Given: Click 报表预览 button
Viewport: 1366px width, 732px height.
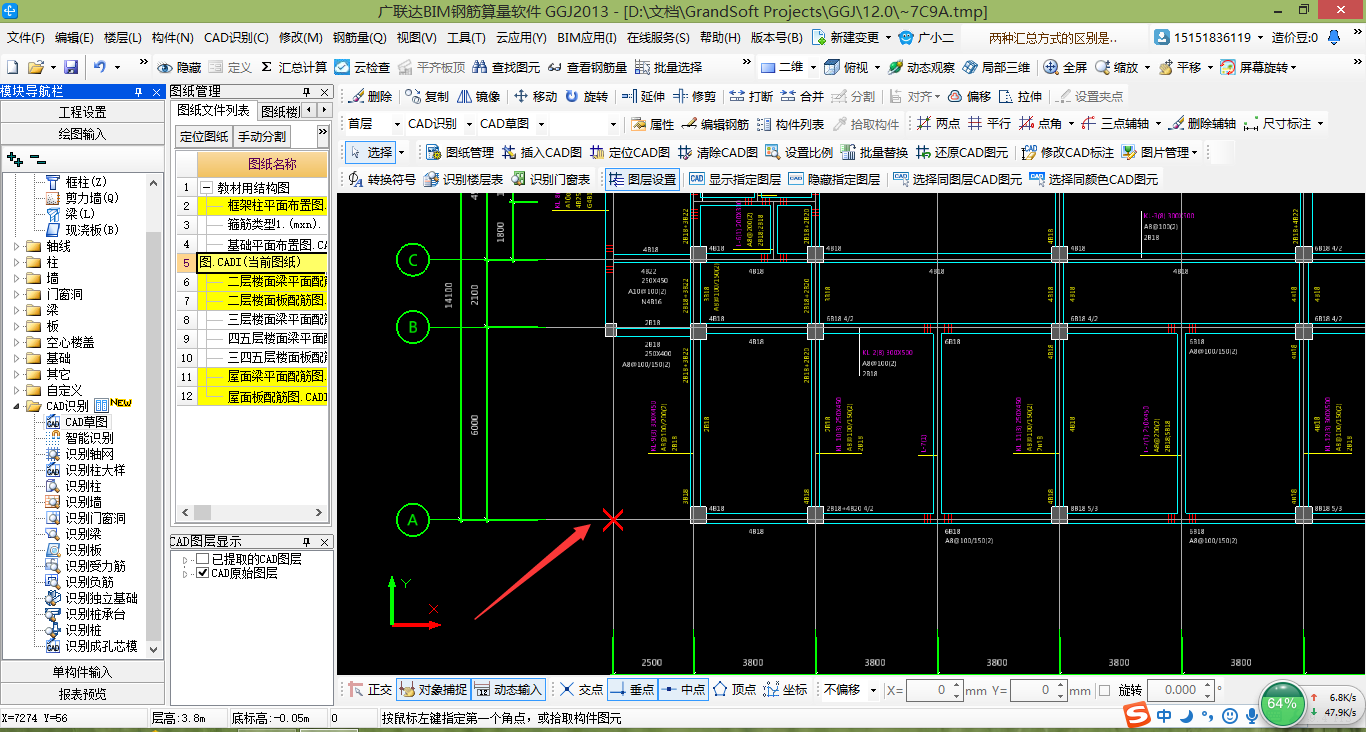Looking at the screenshot, I should pos(83,694).
